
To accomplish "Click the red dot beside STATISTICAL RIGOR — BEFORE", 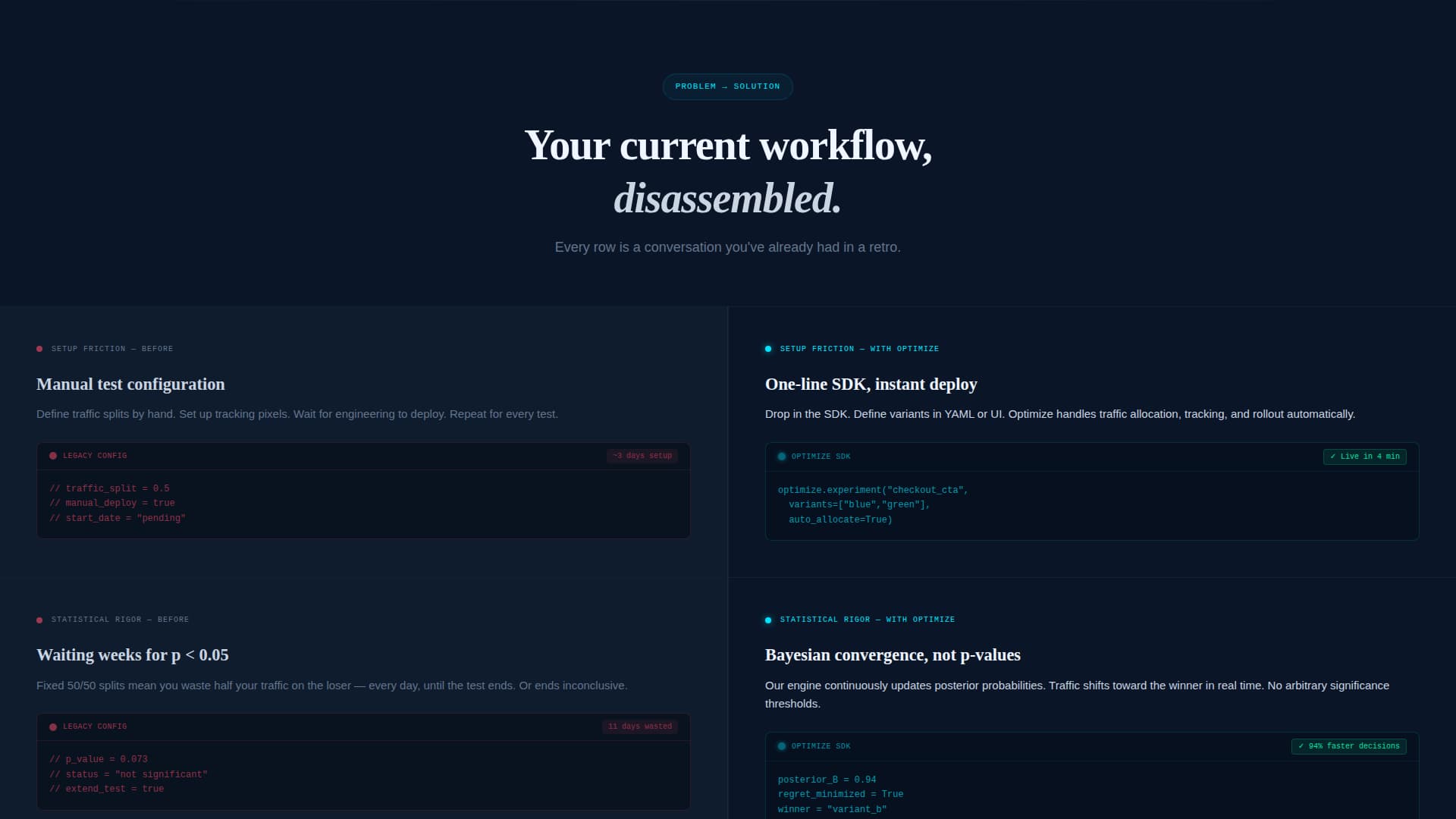I will click(x=39, y=620).
